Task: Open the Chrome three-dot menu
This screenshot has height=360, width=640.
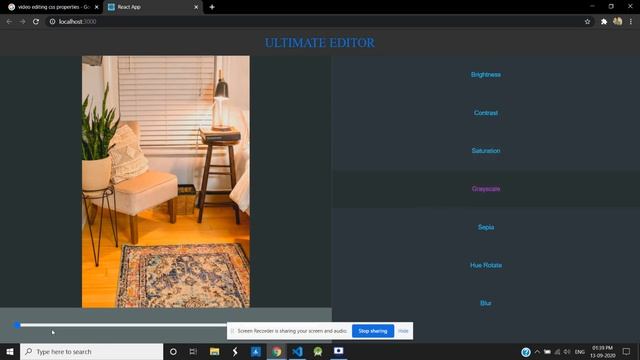Action: (631, 21)
